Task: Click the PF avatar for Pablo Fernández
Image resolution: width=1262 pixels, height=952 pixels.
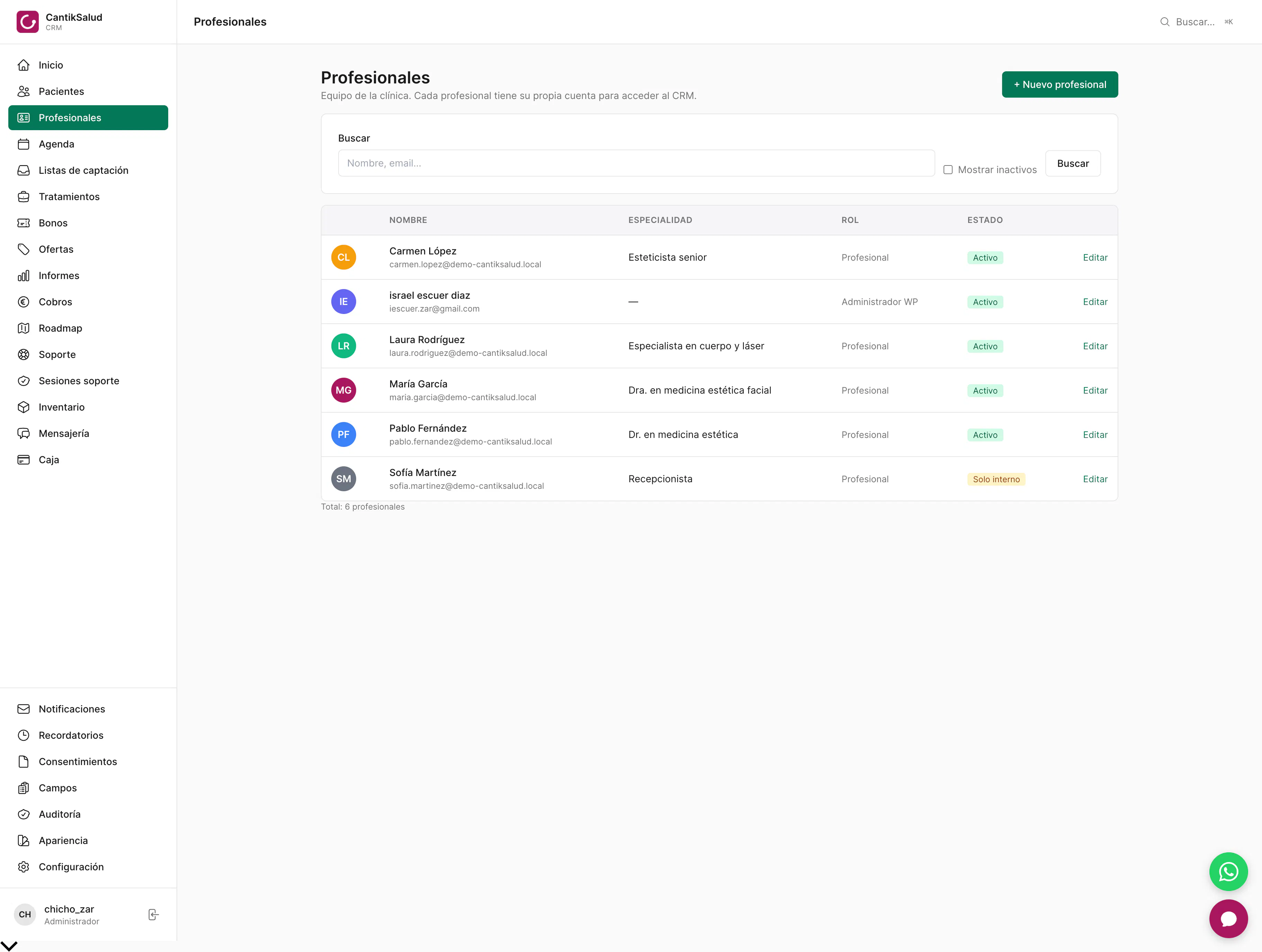Action: [x=343, y=435]
